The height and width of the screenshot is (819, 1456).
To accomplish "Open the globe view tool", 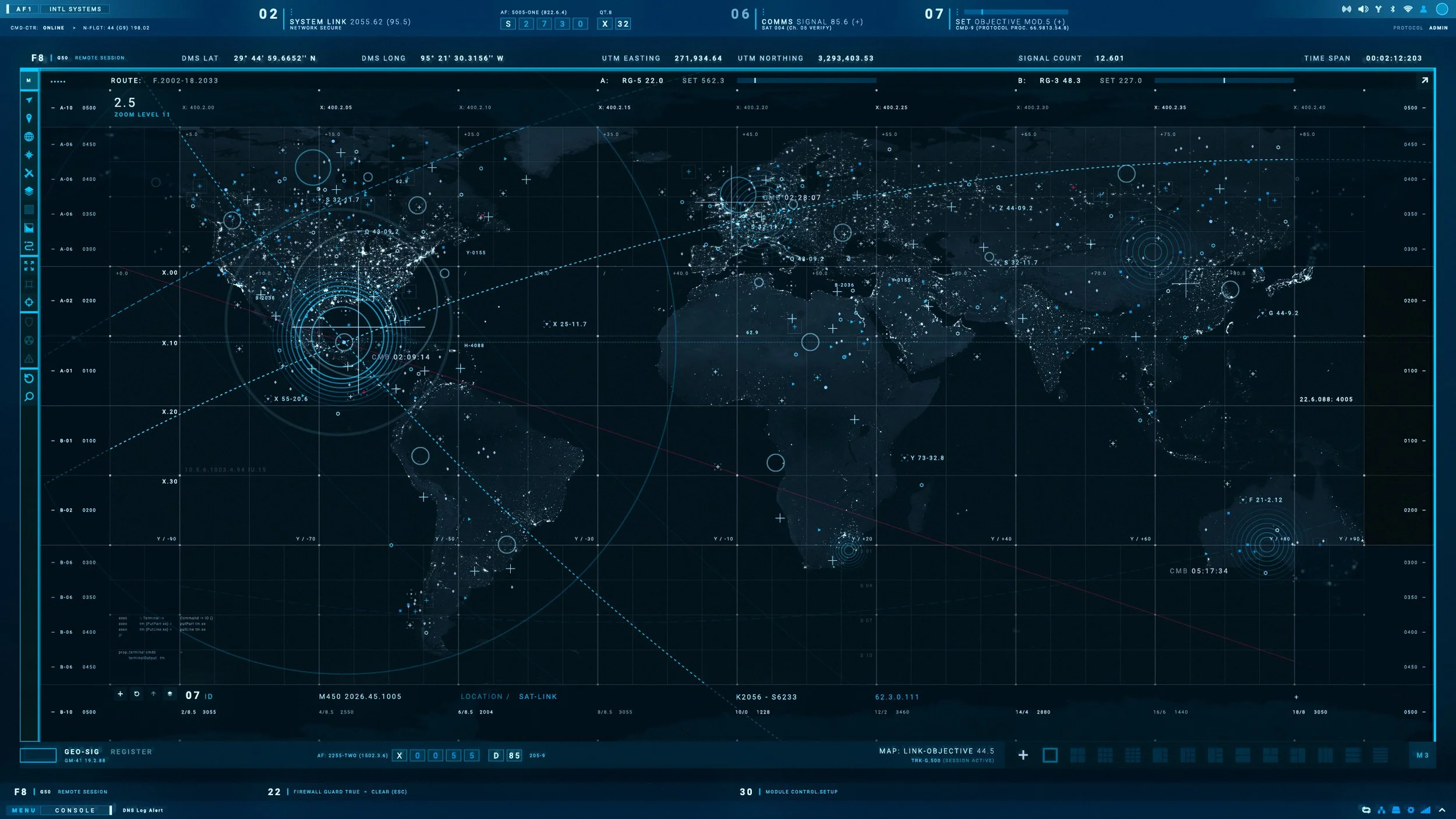I will pos(29,137).
